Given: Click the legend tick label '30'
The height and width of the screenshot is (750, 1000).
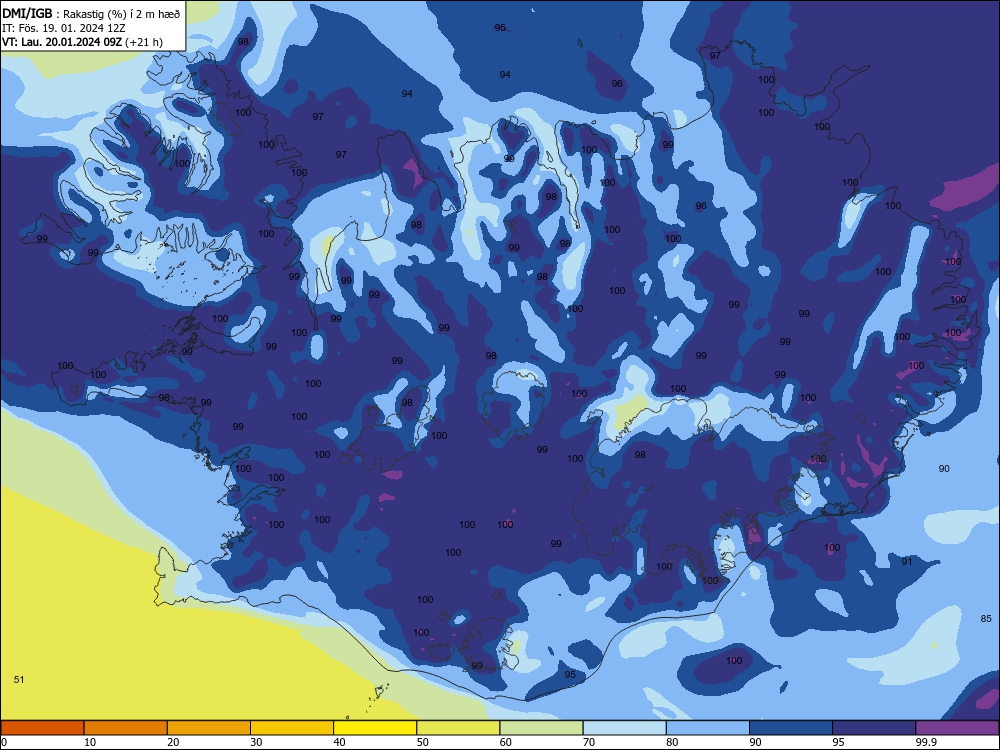Looking at the screenshot, I should tap(256, 742).
